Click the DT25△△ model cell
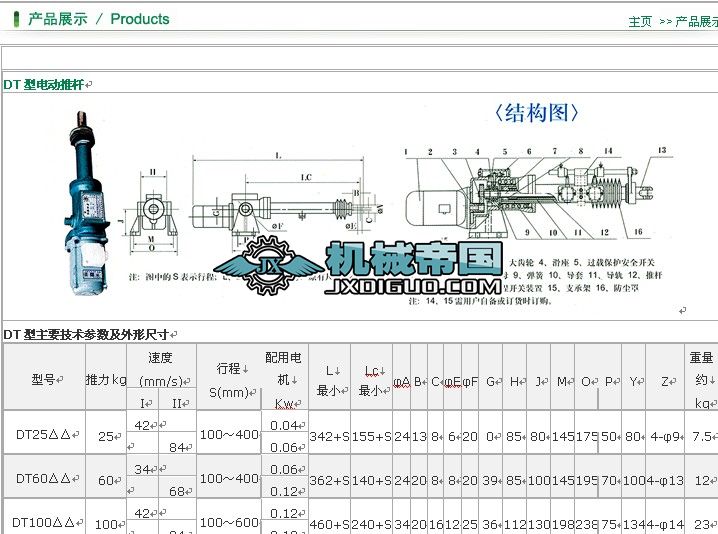 pyautogui.click(x=44, y=432)
